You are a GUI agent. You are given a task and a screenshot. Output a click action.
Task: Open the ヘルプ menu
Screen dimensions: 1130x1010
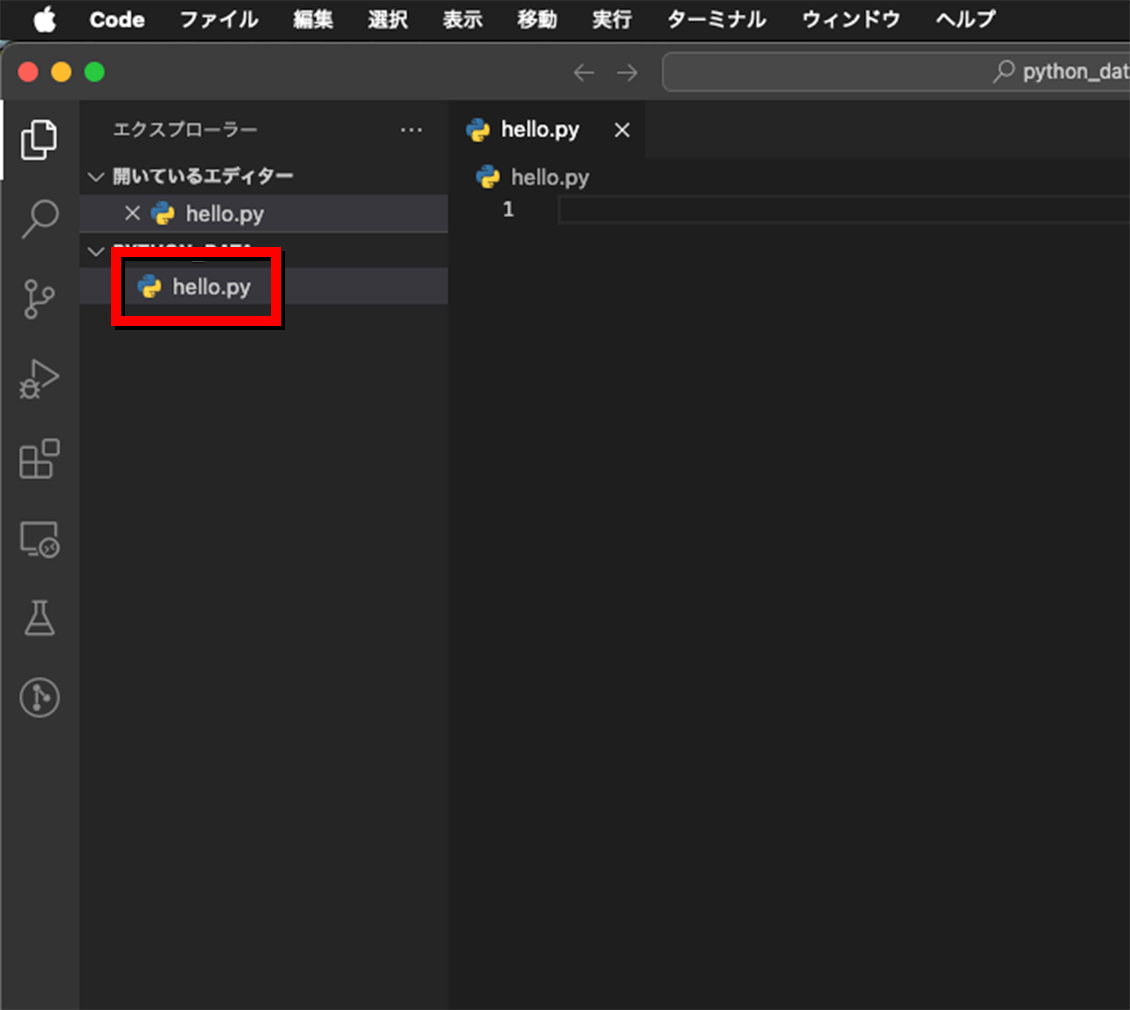tap(966, 19)
